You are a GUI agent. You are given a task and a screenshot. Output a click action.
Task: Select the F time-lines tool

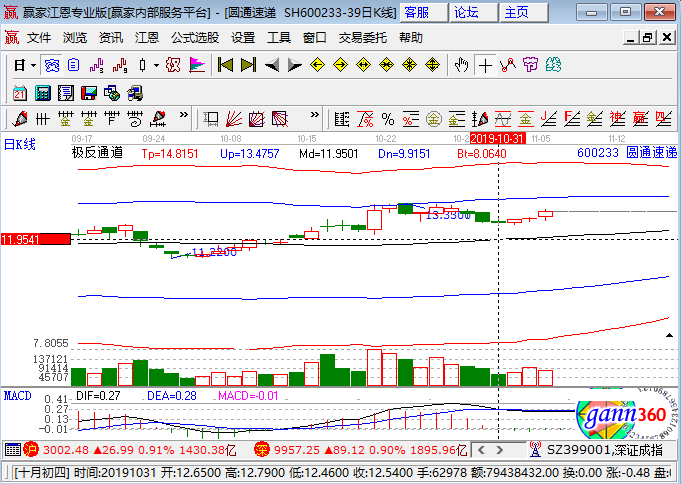tap(112, 119)
